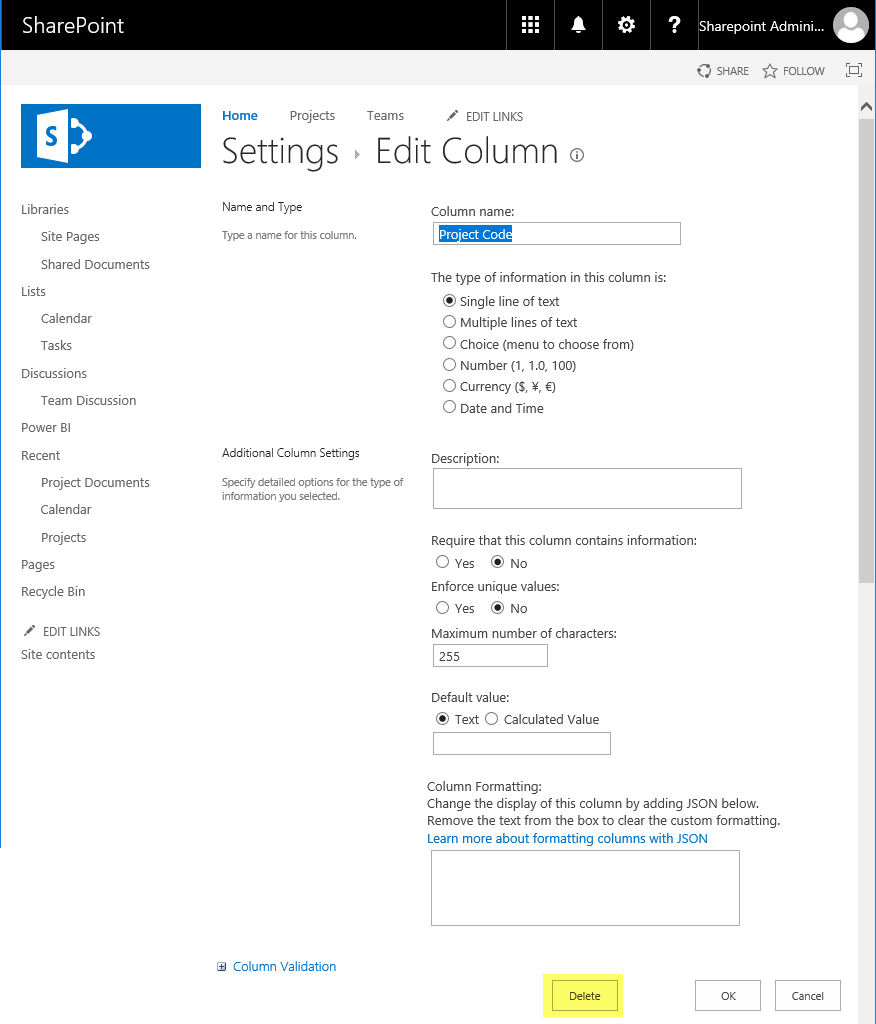
Task: Open the notifications bell icon
Action: pyautogui.click(x=578, y=25)
